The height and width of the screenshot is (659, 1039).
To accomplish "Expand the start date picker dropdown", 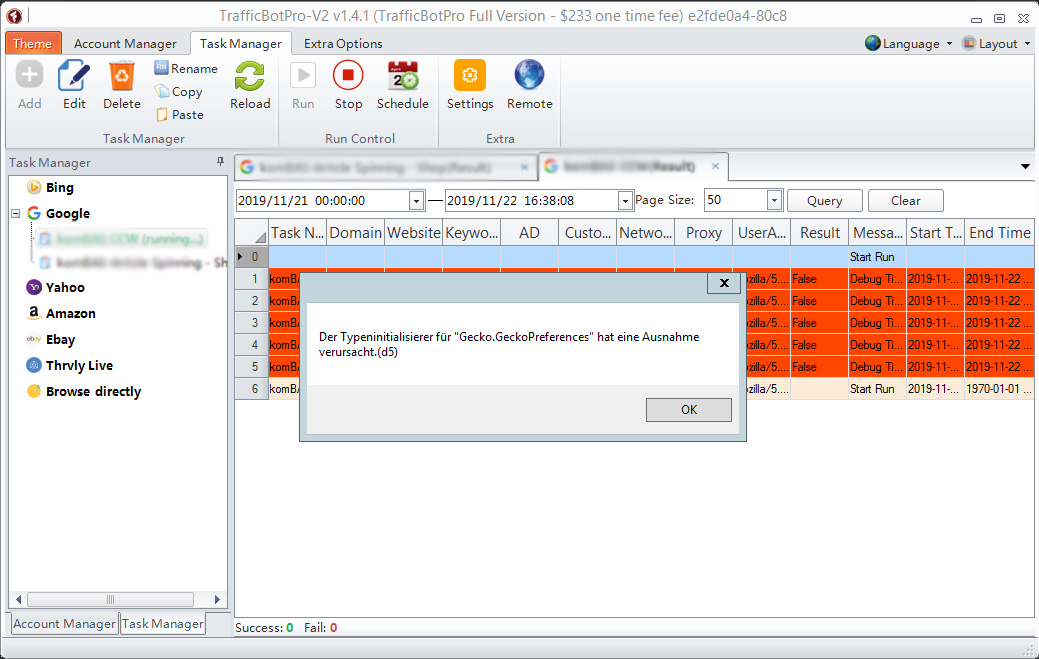I will tap(416, 201).
